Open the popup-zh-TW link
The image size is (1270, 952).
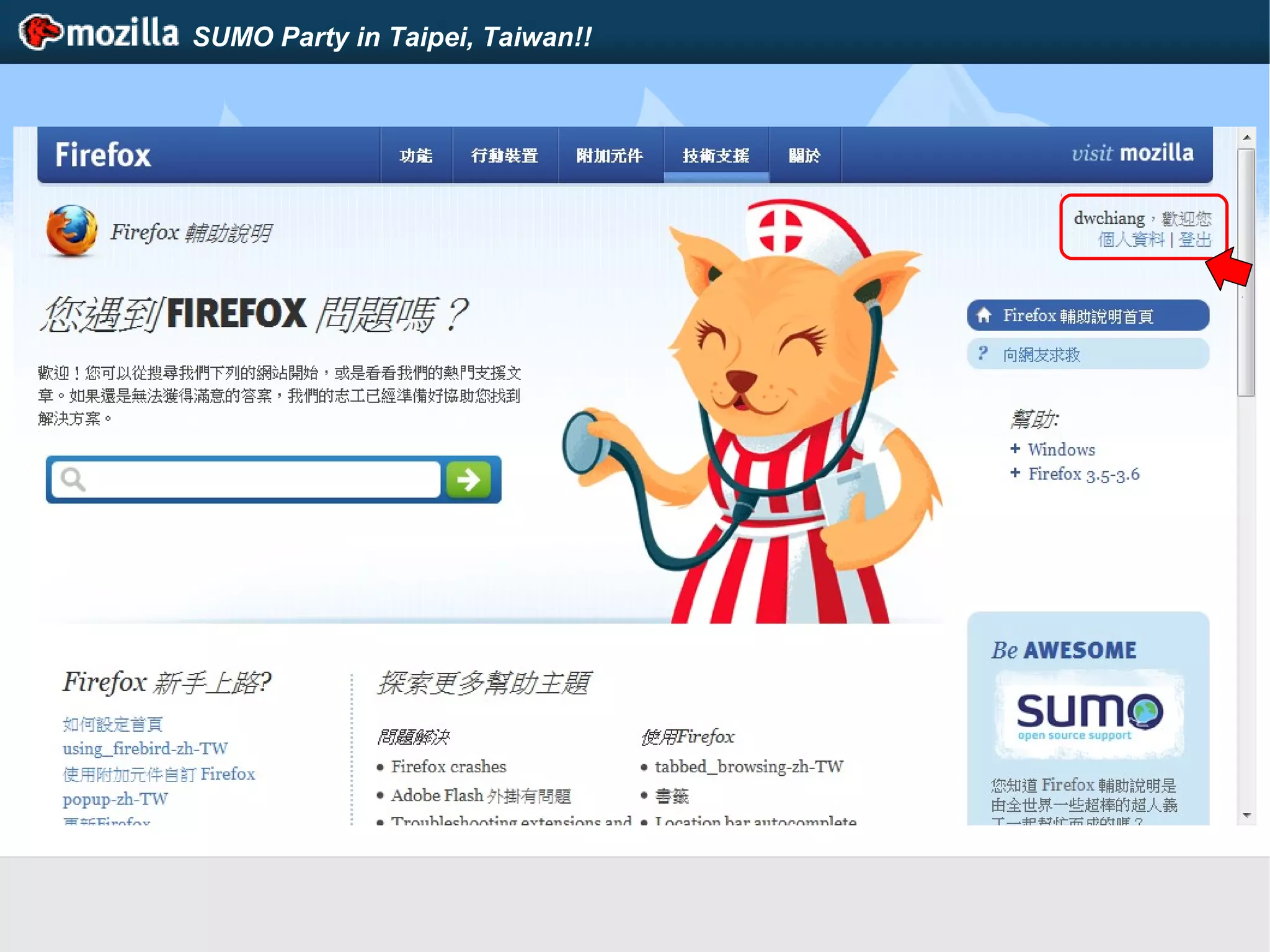(115, 799)
